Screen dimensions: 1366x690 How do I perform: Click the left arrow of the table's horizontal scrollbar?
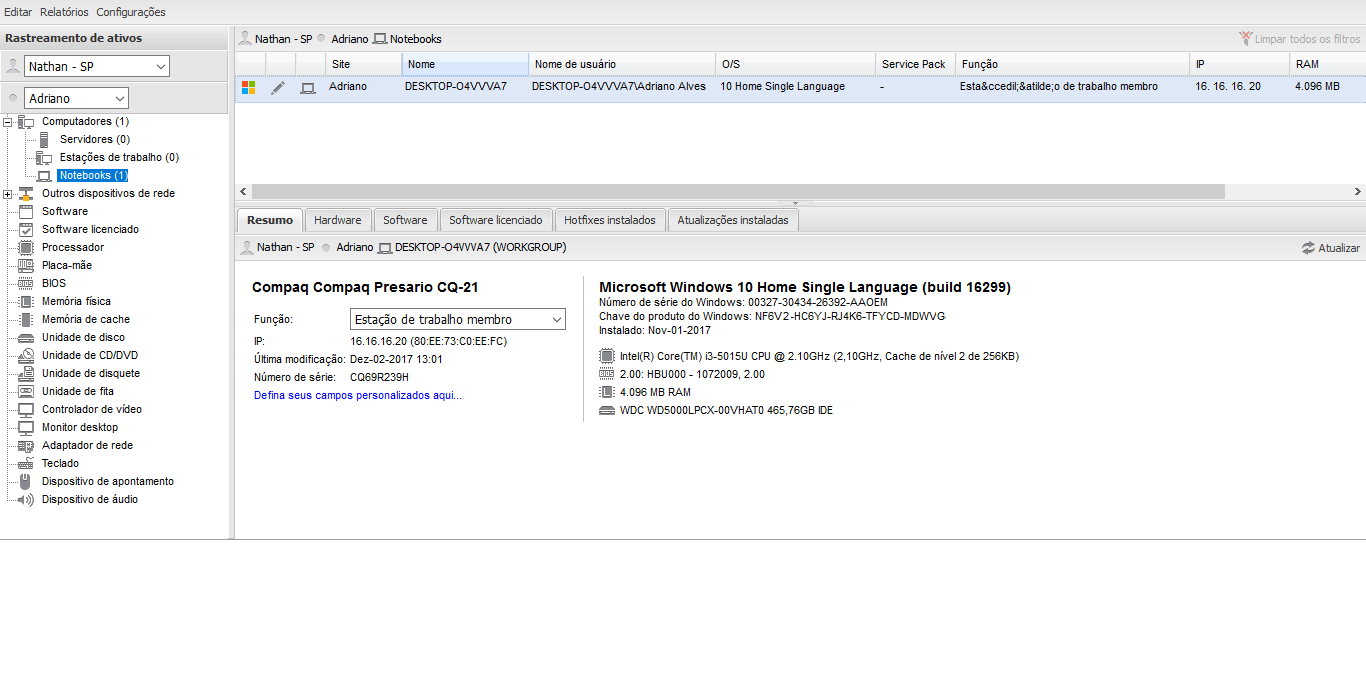point(243,191)
